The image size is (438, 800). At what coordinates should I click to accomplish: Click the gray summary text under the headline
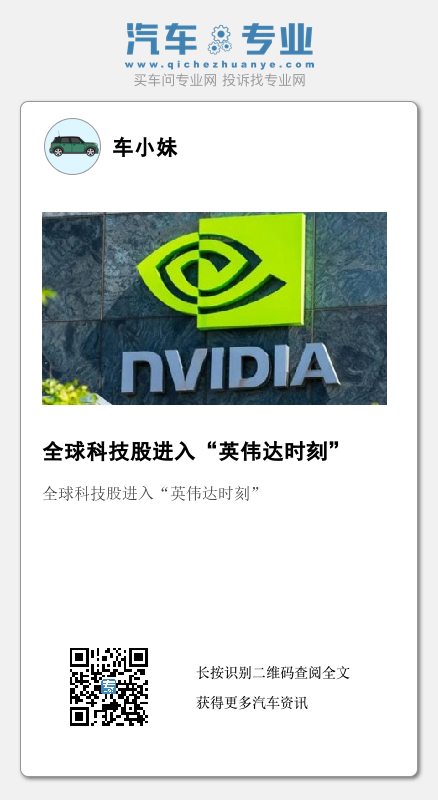tap(152, 493)
